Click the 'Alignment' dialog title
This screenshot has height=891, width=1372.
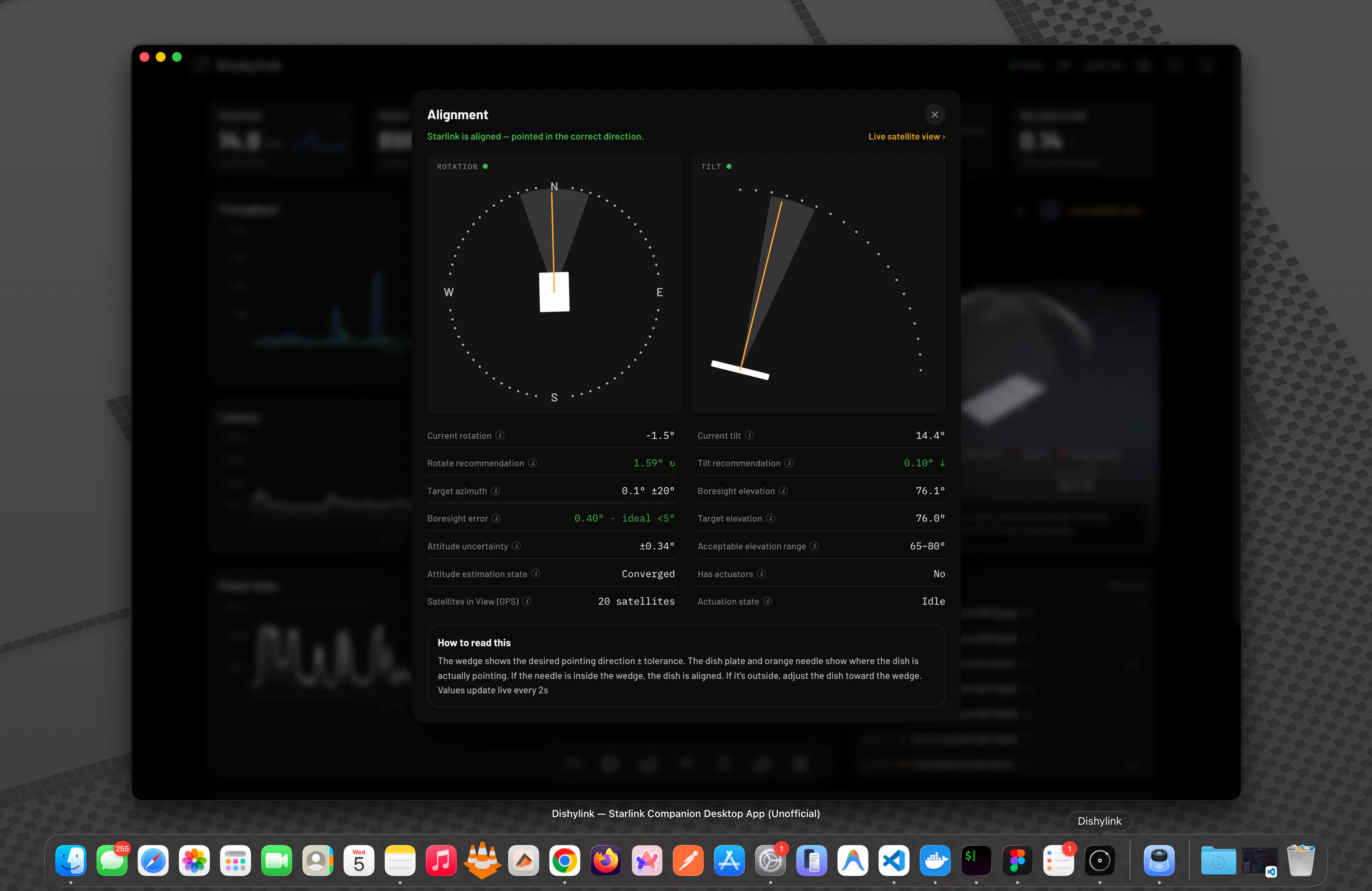(x=458, y=115)
